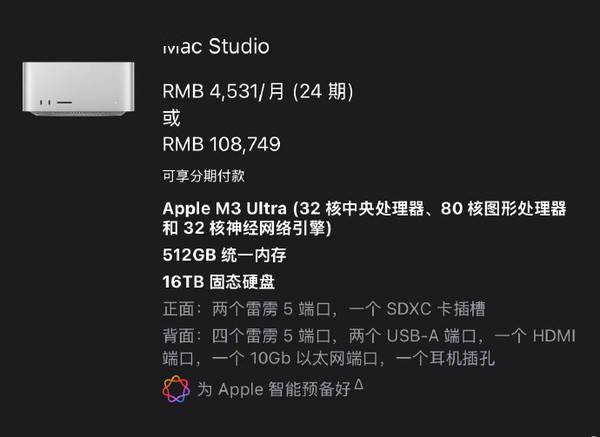Click the RMB 108,749 full price
This screenshot has width=600, height=437.
[x=222, y=144]
